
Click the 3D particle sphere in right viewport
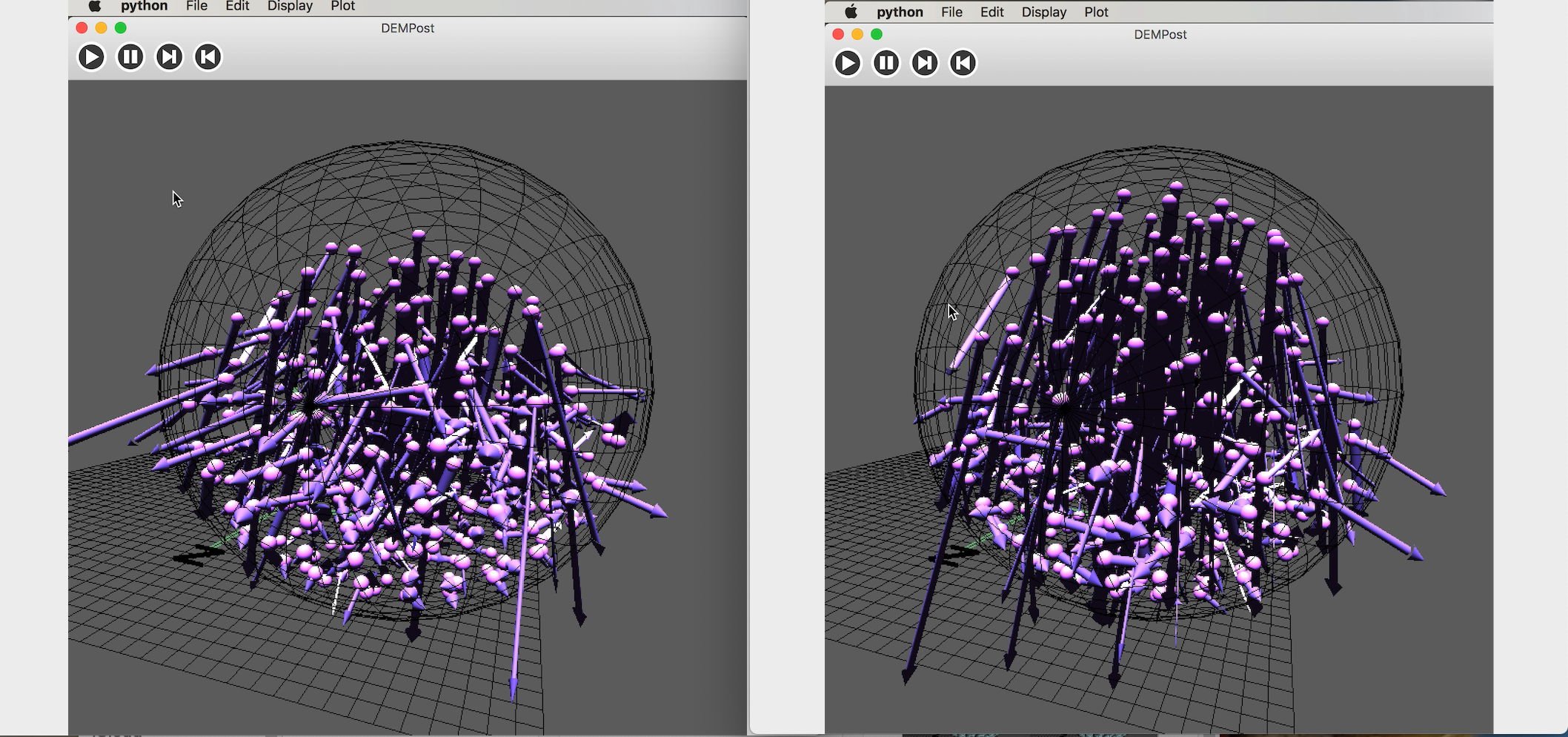click(x=1158, y=384)
